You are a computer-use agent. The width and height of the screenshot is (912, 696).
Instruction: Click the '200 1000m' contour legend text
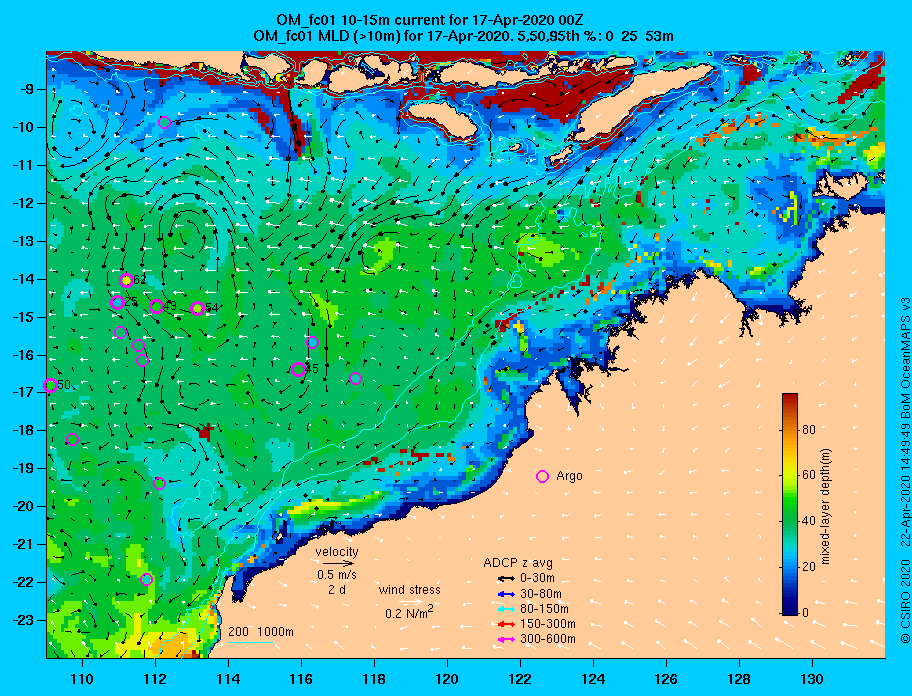click(x=261, y=632)
